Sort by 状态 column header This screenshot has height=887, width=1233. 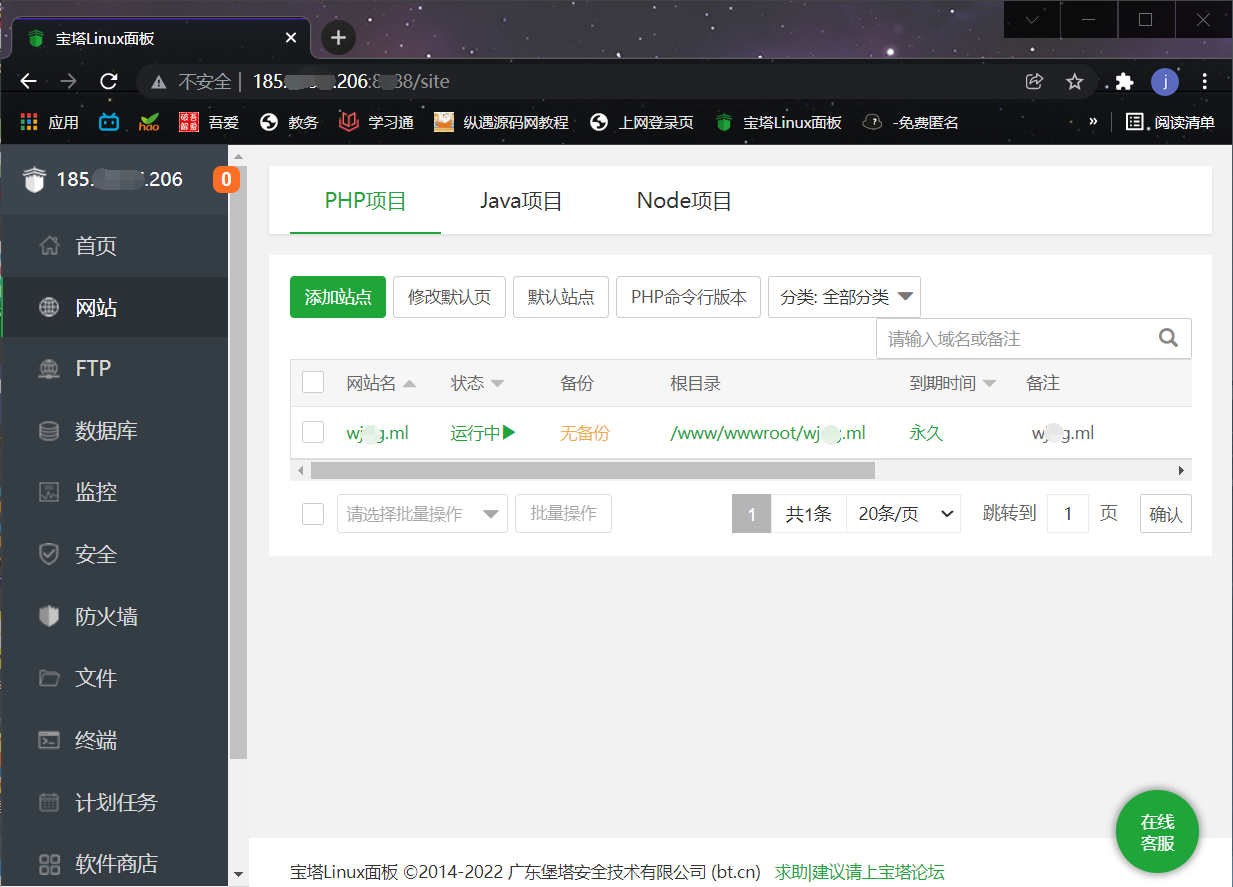(477, 383)
